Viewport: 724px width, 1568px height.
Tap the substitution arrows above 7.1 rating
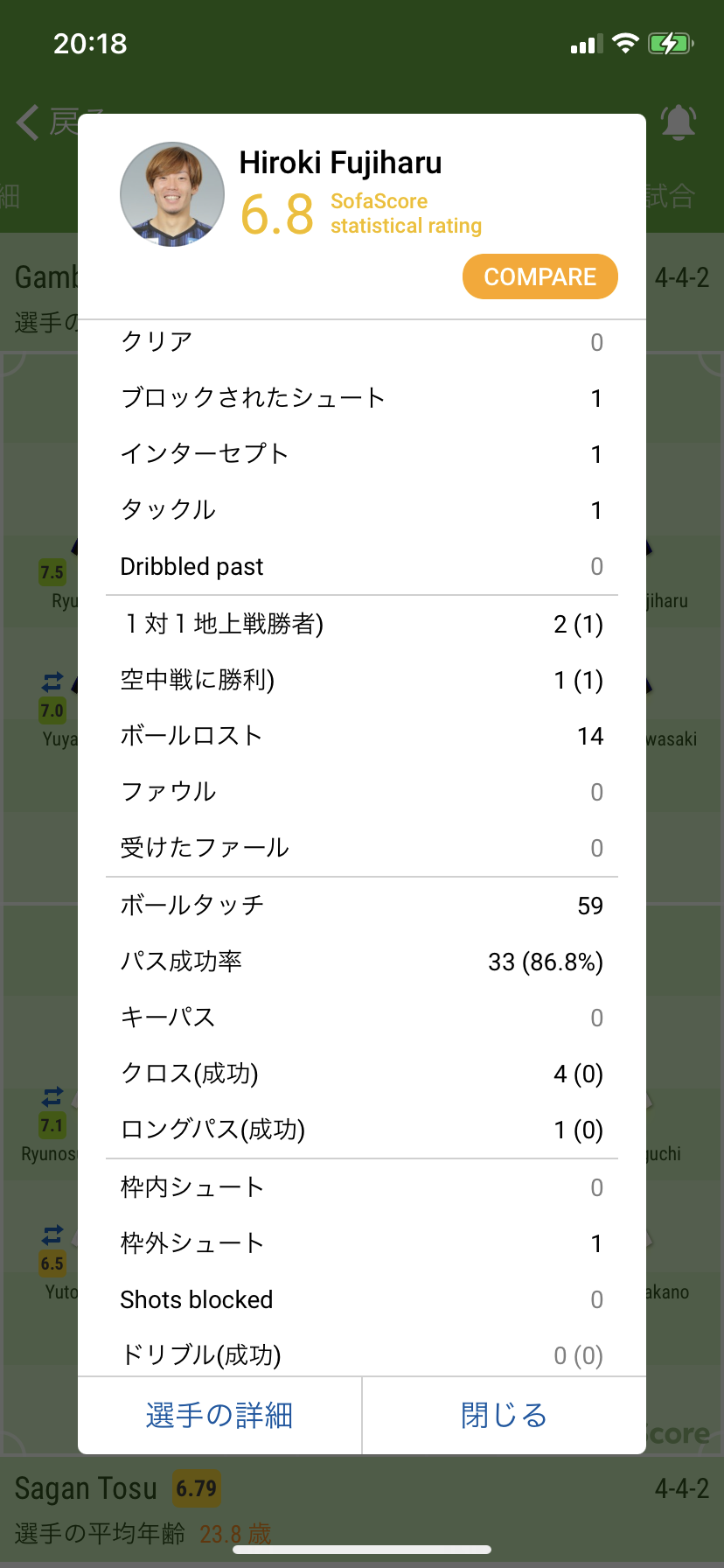(x=52, y=1095)
